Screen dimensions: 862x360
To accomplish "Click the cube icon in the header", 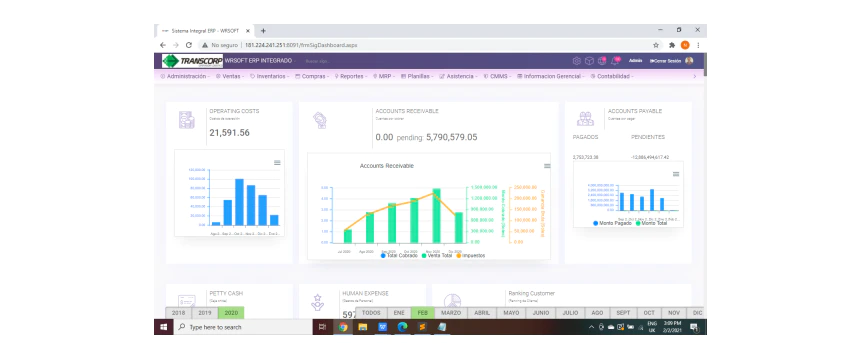I will (589, 61).
